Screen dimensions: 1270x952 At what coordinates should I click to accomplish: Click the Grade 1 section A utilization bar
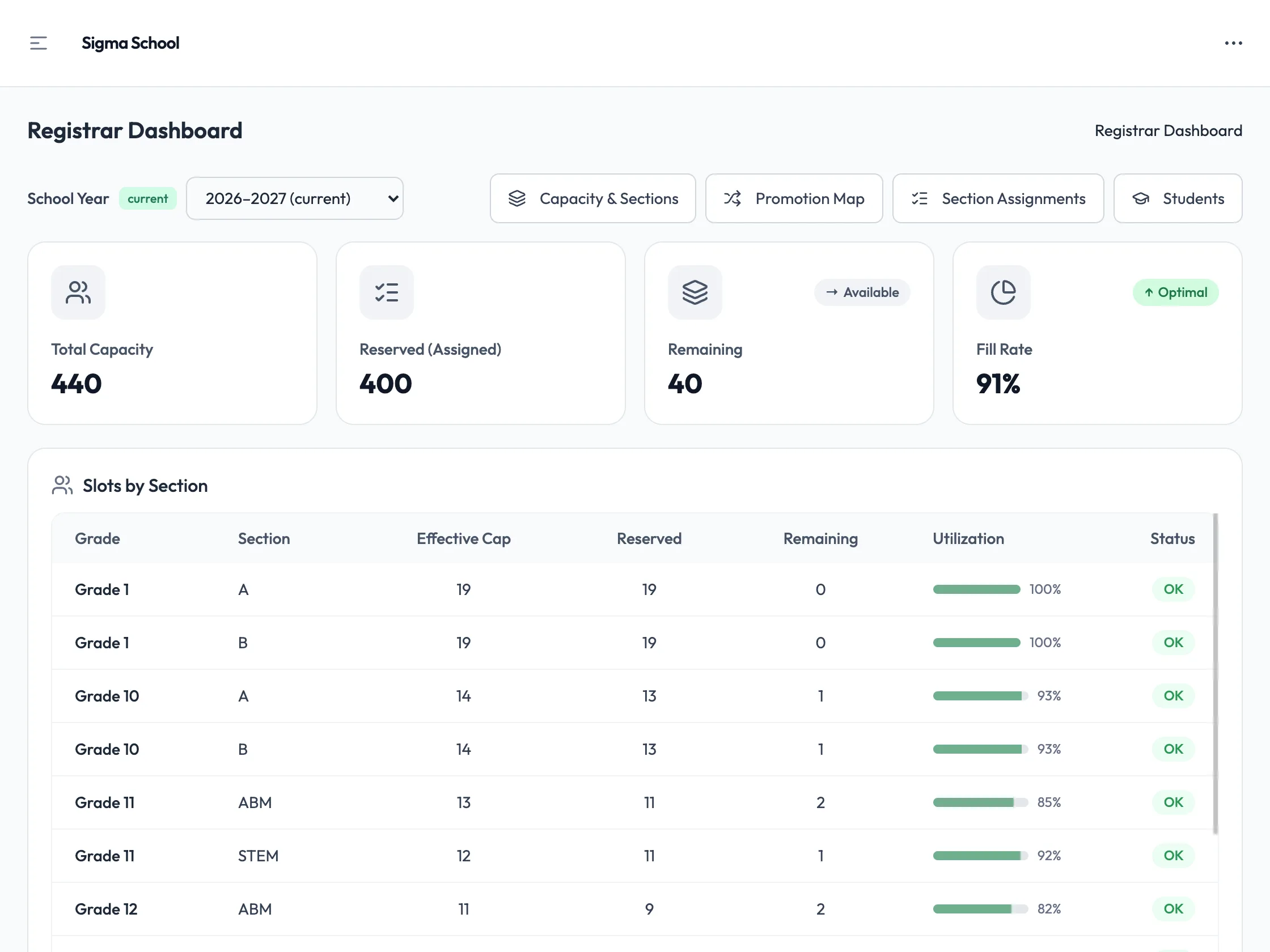pos(976,589)
